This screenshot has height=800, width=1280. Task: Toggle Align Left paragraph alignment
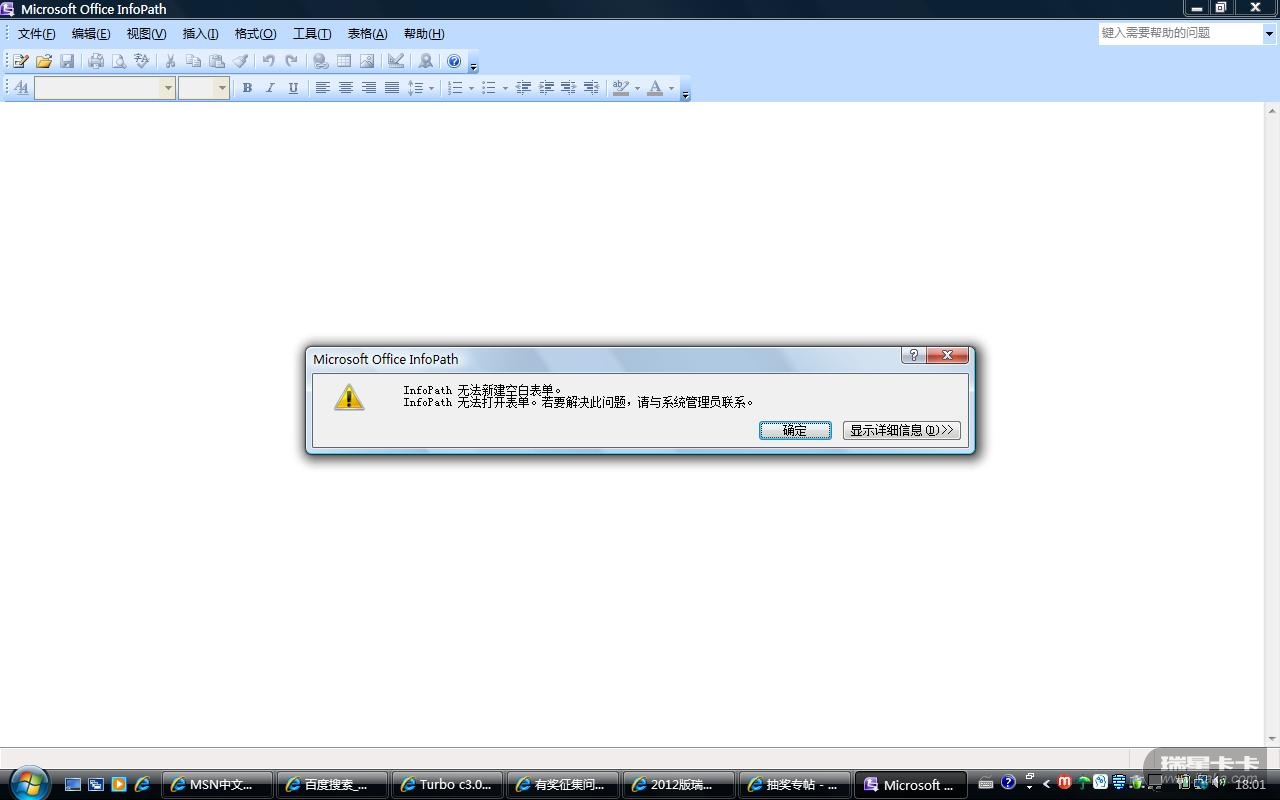point(322,88)
